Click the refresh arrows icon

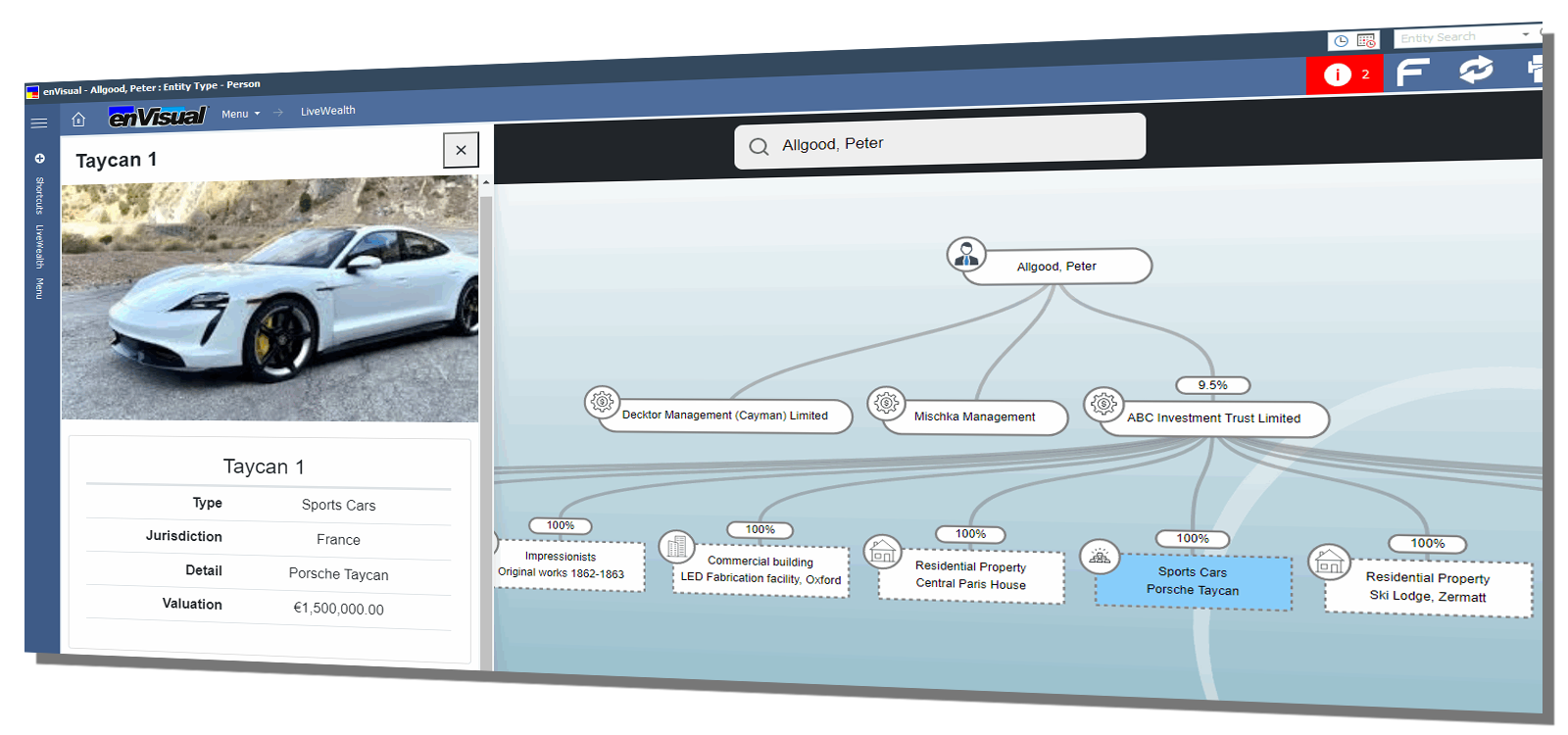click(x=1475, y=70)
